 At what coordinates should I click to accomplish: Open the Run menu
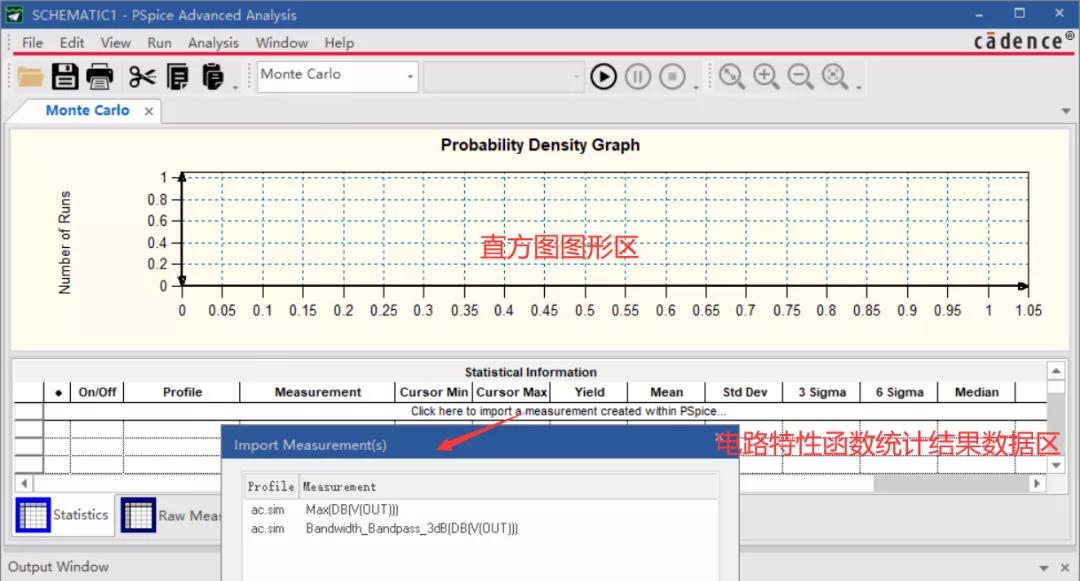click(x=159, y=43)
